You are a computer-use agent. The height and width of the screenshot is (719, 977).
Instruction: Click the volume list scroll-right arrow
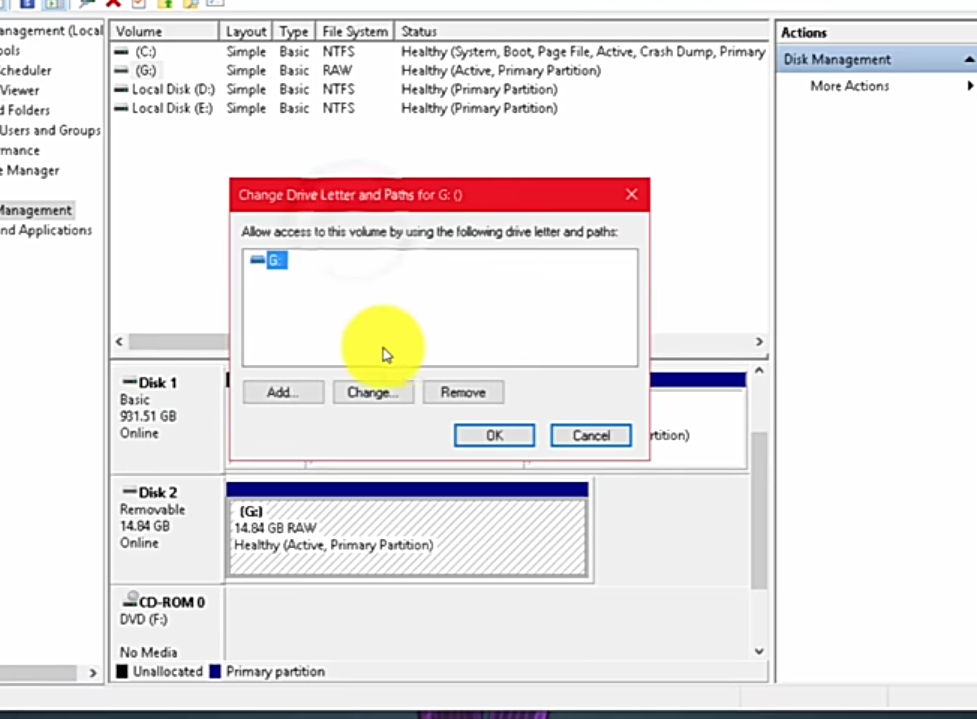[x=759, y=341]
